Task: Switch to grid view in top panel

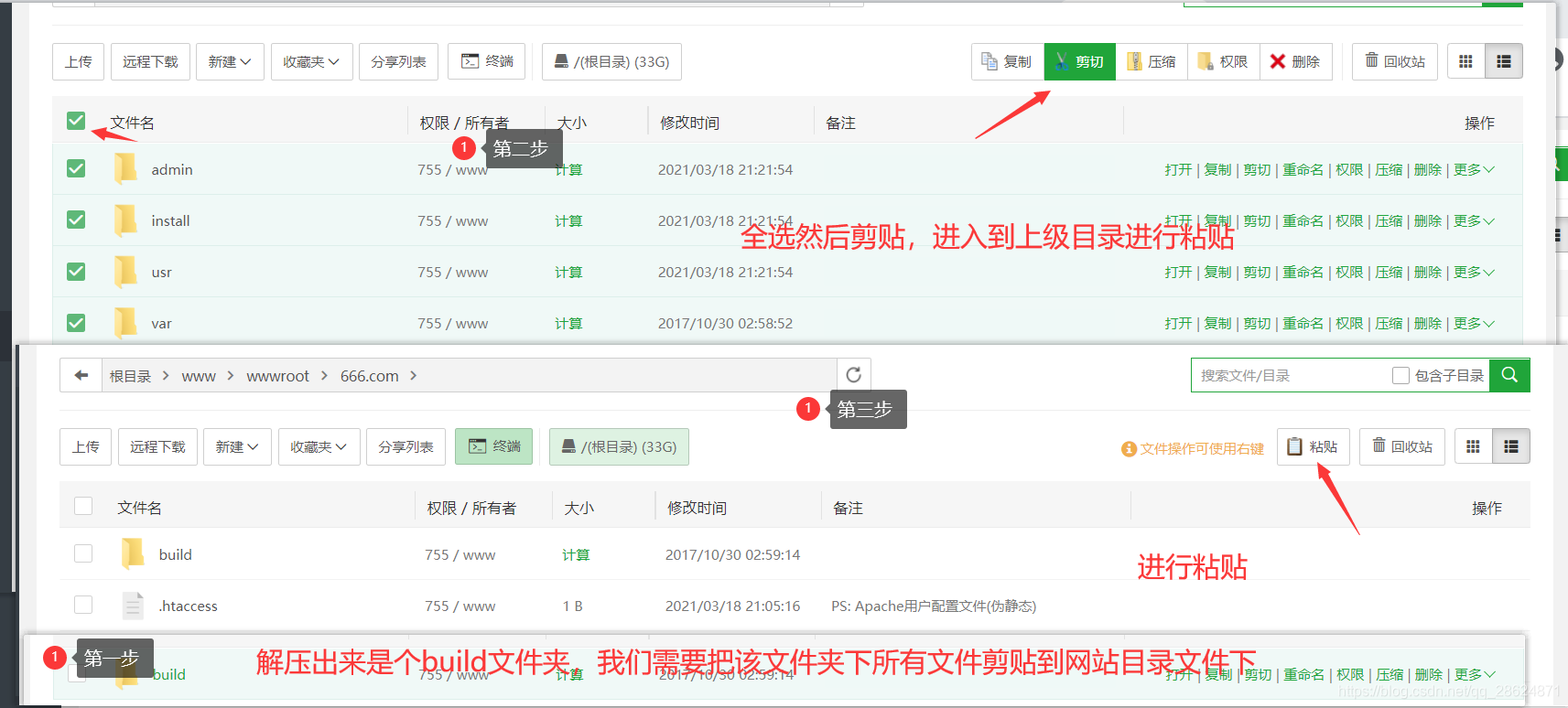Action: point(1465,61)
